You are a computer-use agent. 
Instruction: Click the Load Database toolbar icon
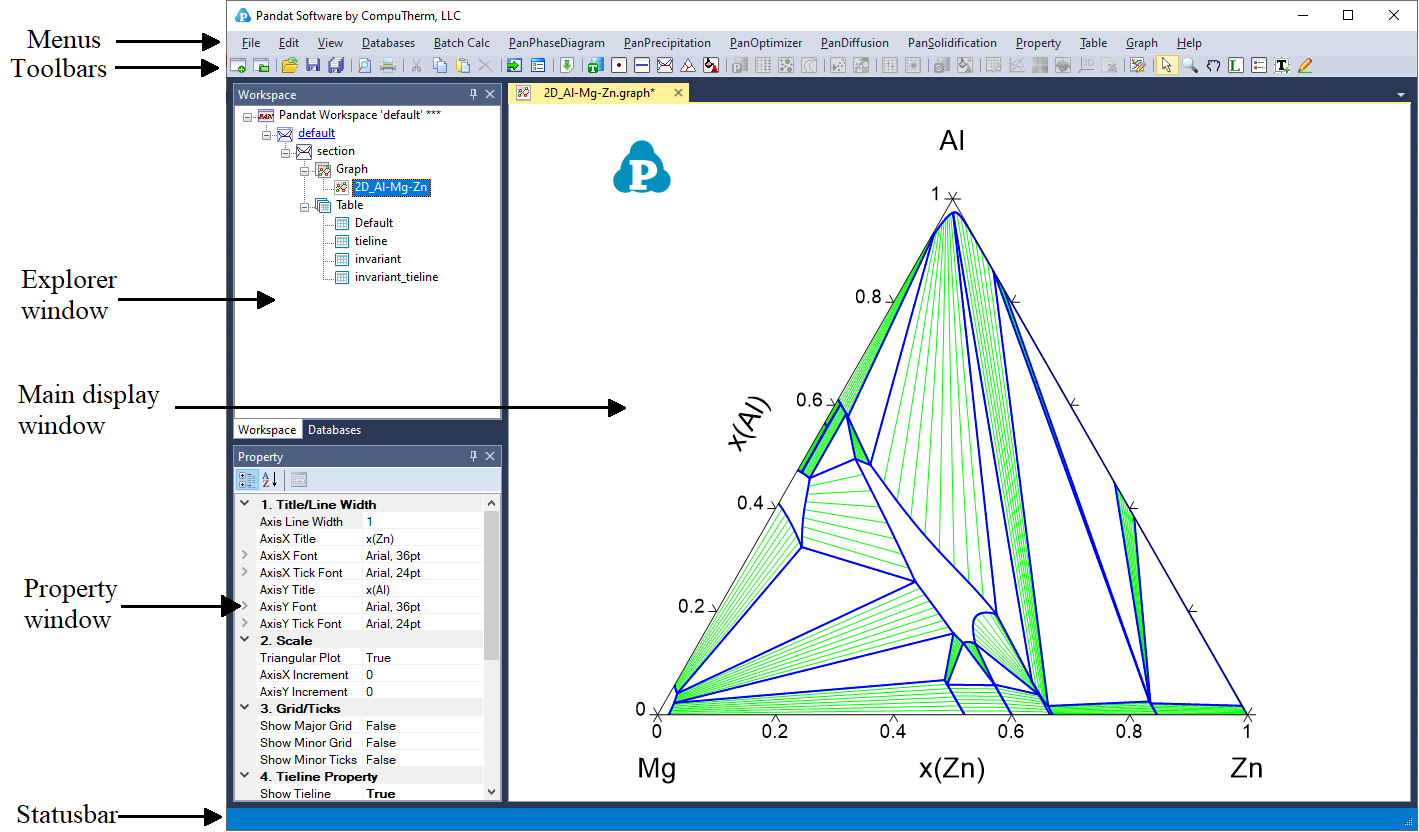(x=566, y=66)
